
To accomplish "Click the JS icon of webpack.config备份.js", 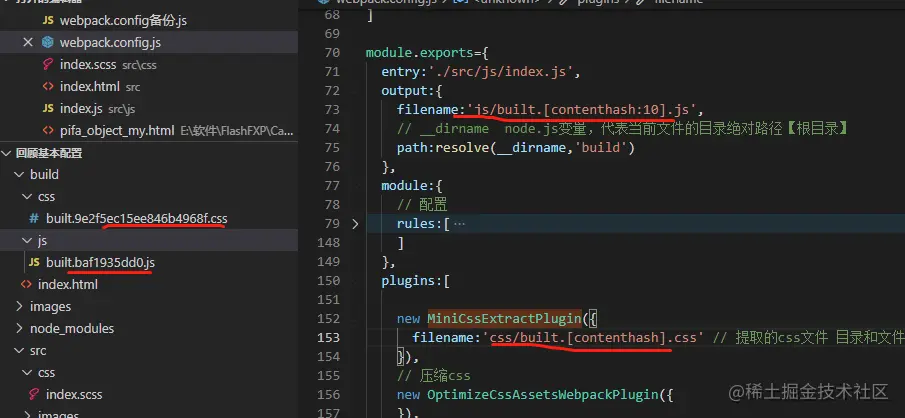I will 48,21.
